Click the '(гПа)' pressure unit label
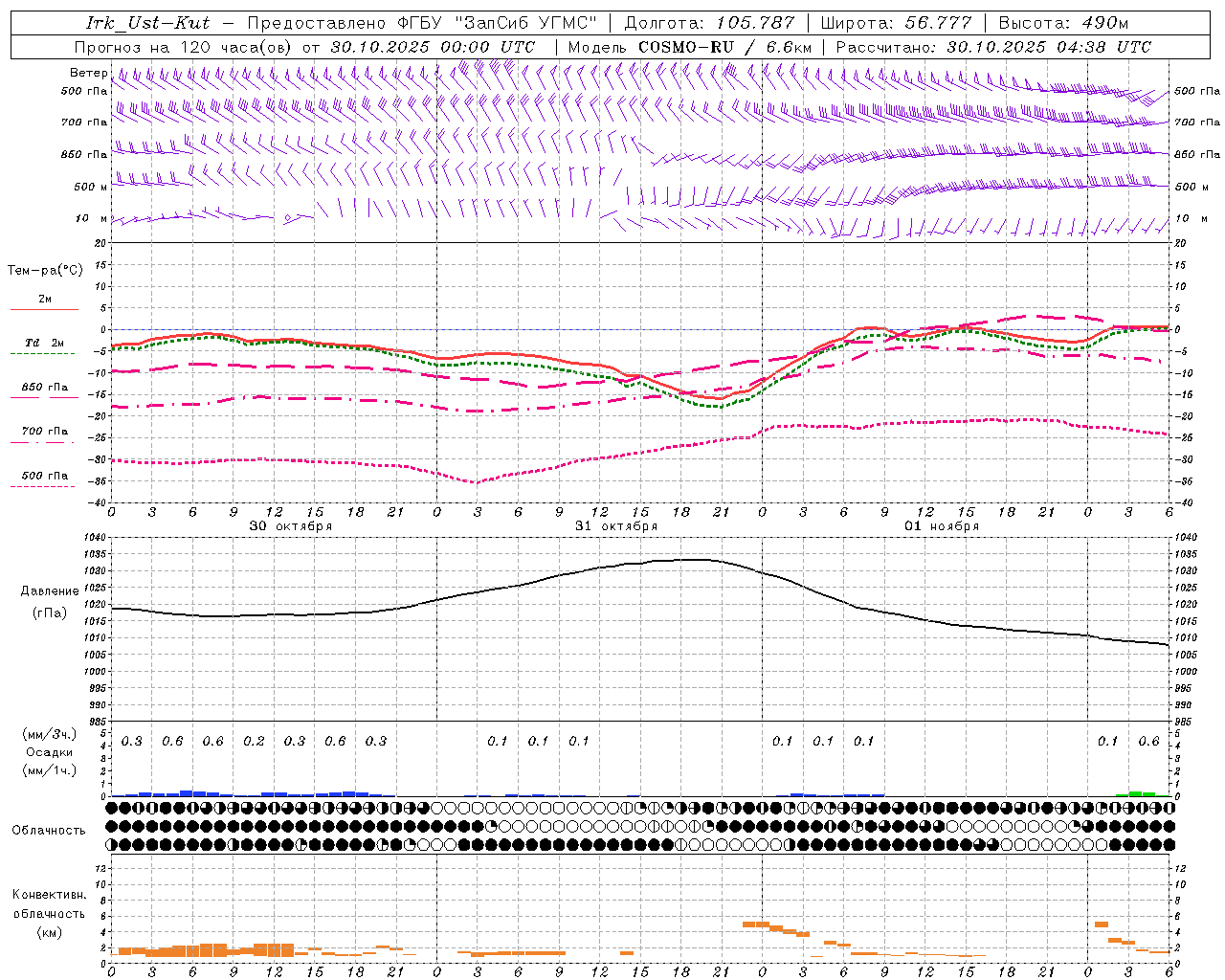Screen dimensions: 1225x980 click(50, 613)
